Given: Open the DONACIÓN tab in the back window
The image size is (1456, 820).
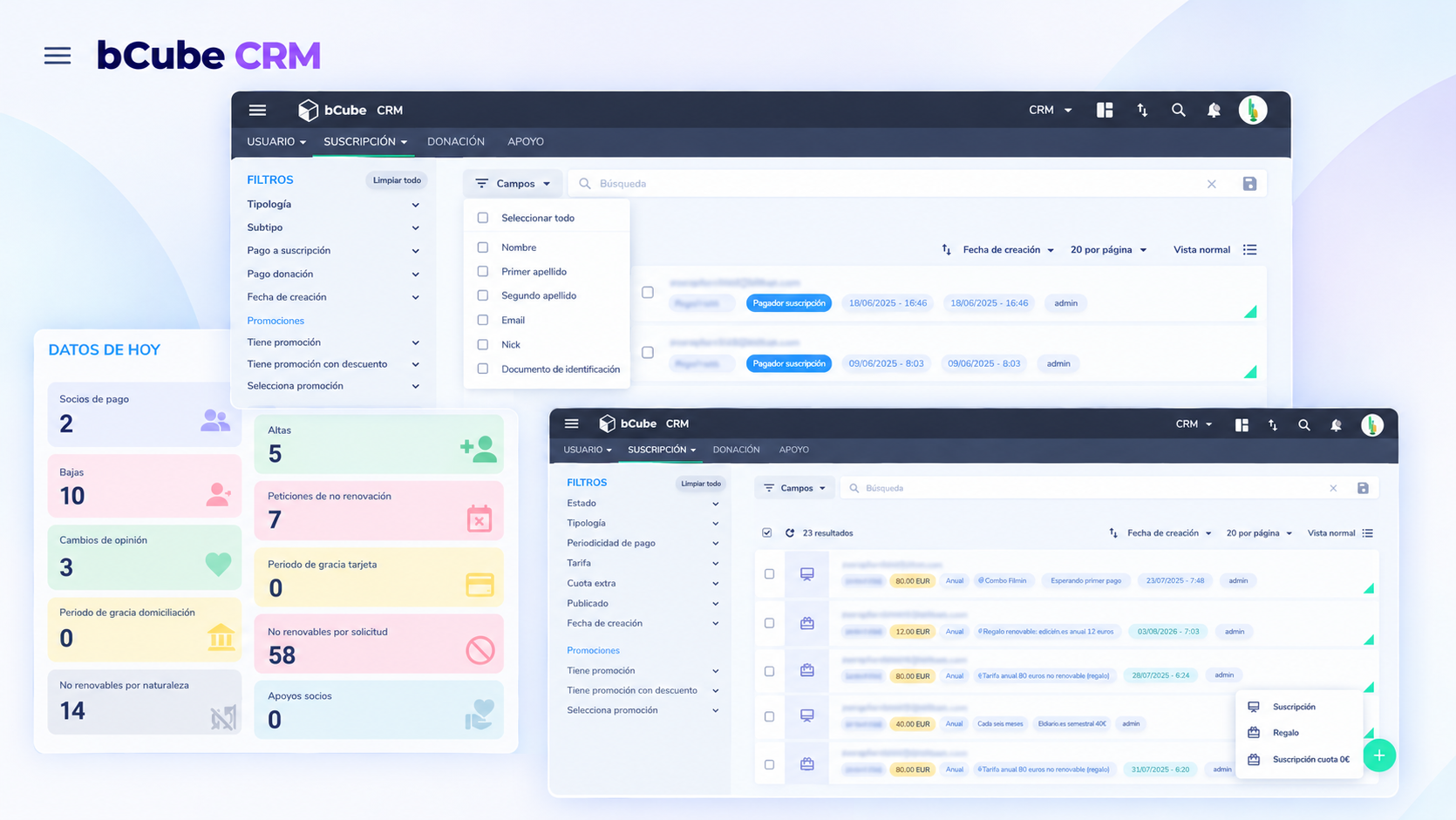Looking at the screenshot, I should (456, 141).
